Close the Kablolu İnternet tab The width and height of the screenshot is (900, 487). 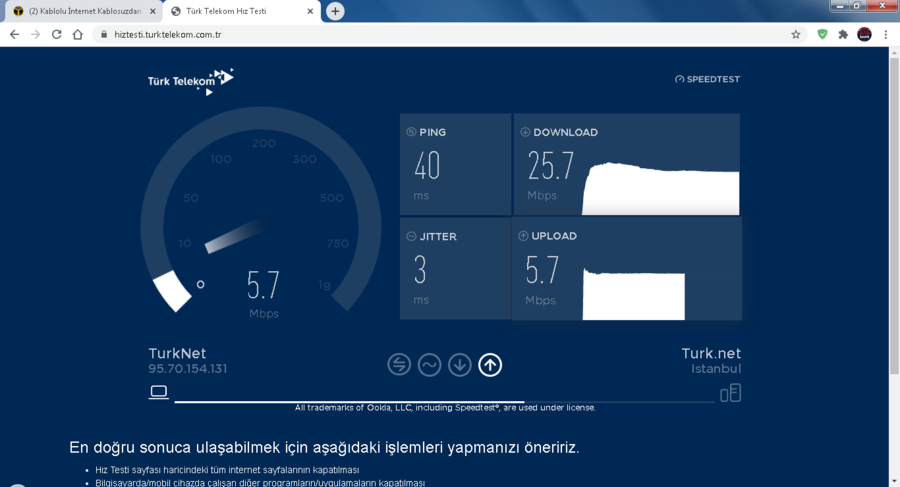[x=153, y=11]
